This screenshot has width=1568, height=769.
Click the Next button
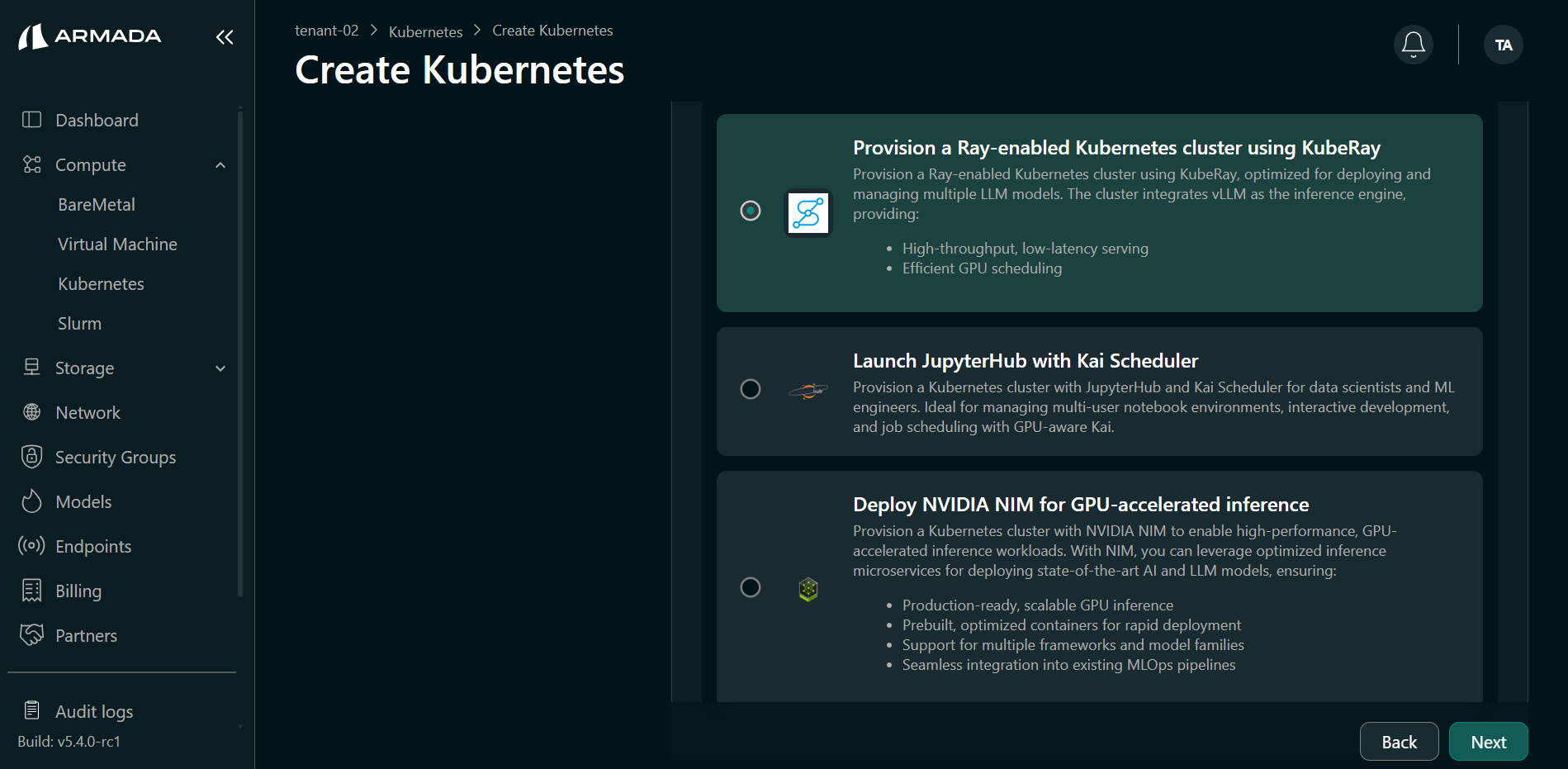click(x=1488, y=742)
